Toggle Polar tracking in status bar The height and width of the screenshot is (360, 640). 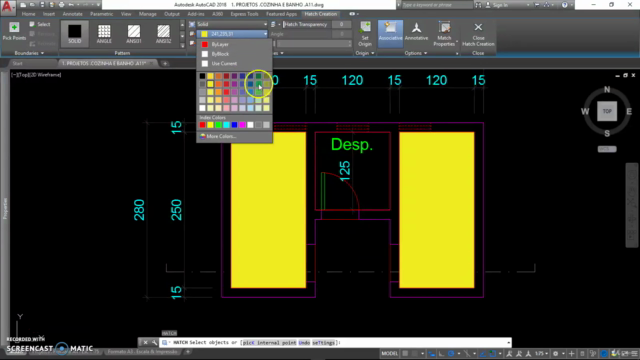[x=451, y=353]
